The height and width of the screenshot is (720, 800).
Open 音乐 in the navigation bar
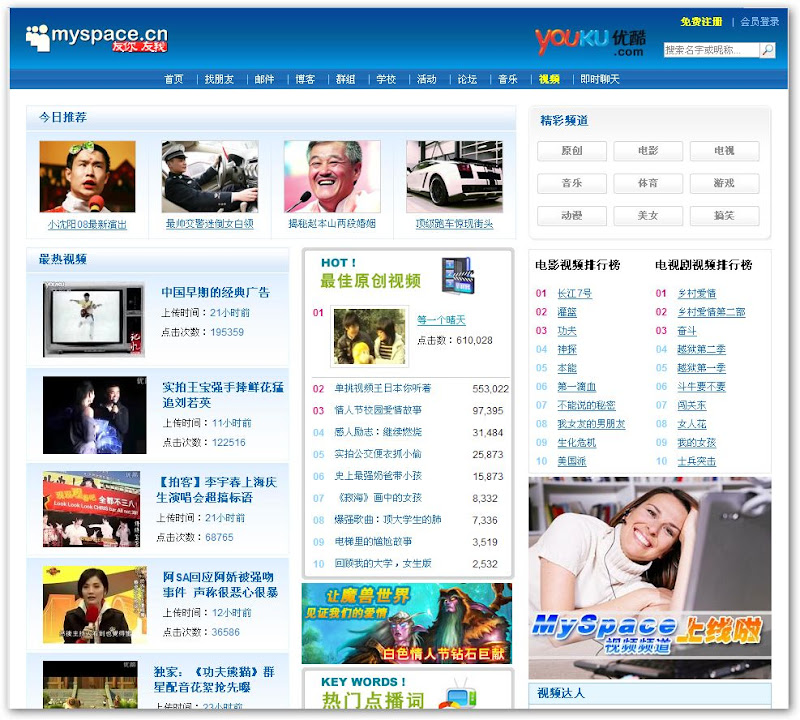click(508, 79)
